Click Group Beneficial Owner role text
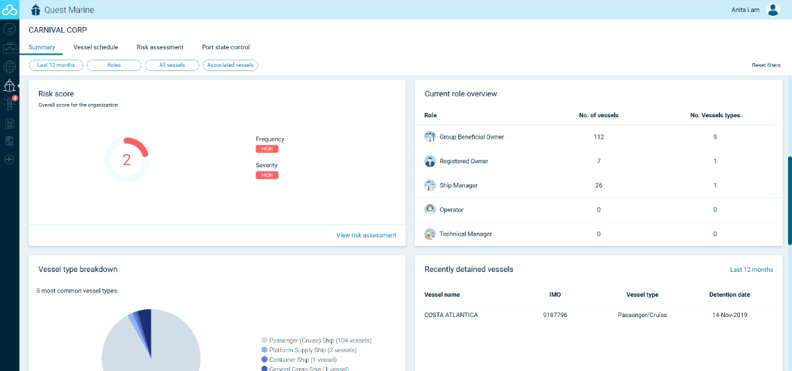 click(472, 137)
